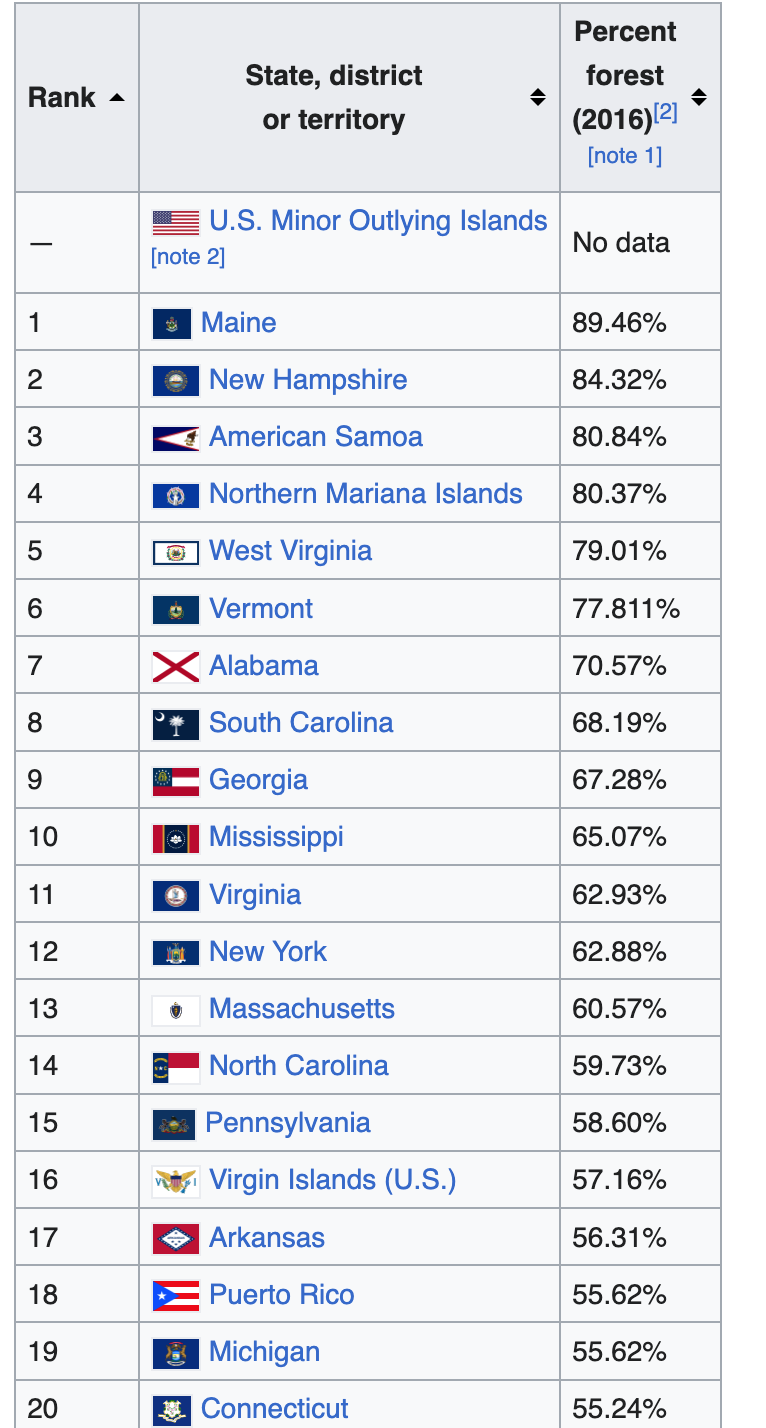766x1428 pixels.
Task: Click the U.S. flag icon beside Minor Outlying Islands
Action: click(x=175, y=221)
